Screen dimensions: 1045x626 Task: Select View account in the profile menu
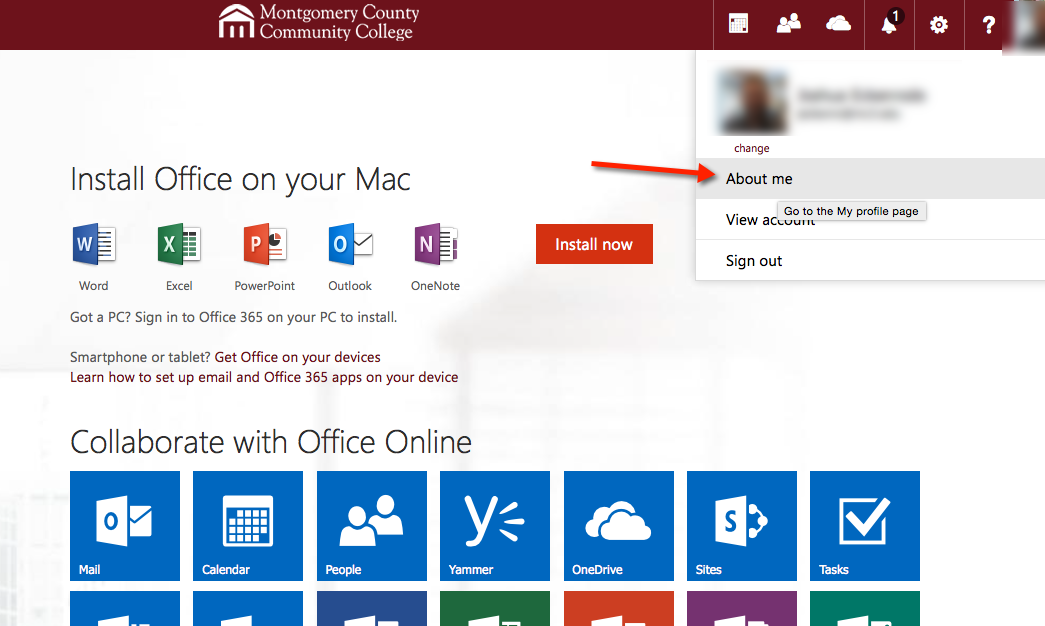(870, 219)
